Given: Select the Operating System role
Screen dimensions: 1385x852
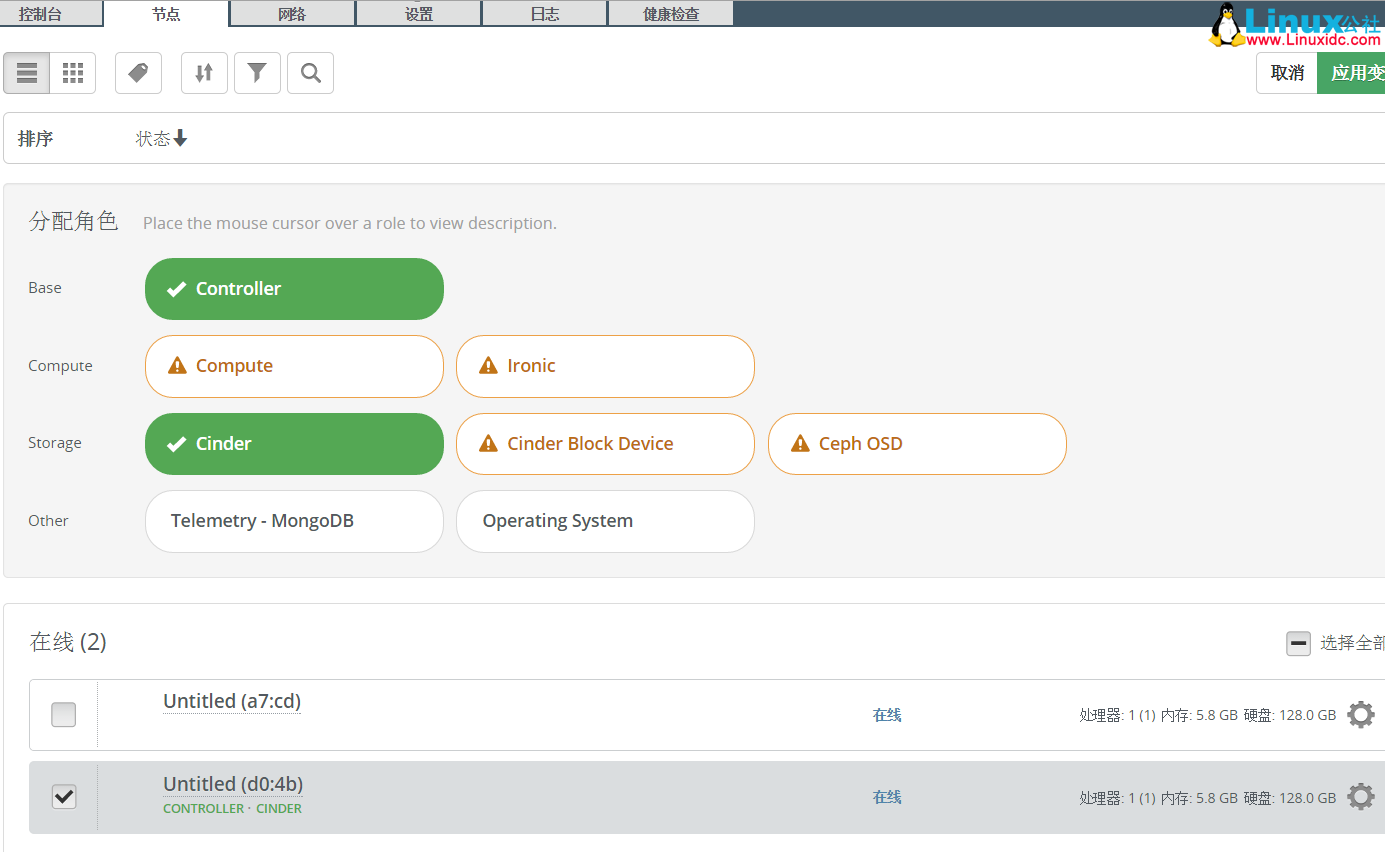Looking at the screenshot, I should (x=605, y=521).
